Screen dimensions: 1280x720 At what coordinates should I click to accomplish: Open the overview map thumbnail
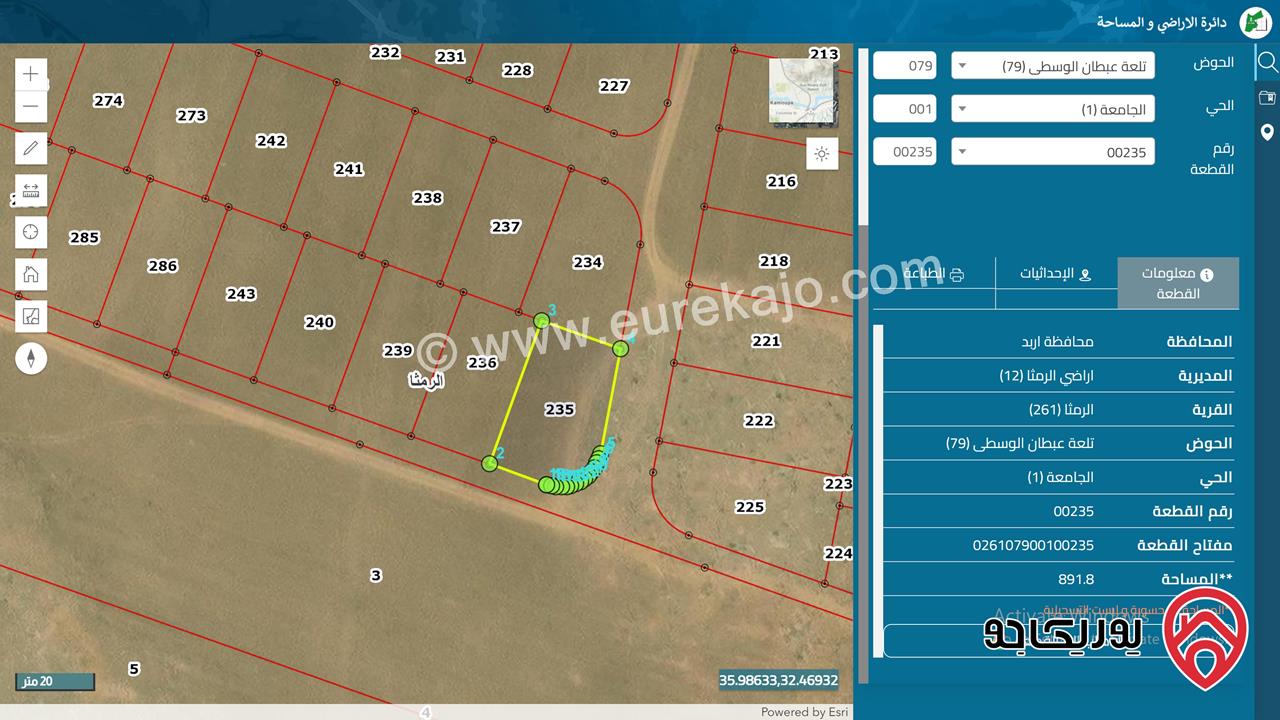pyautogui.click(x=803, y=90)
